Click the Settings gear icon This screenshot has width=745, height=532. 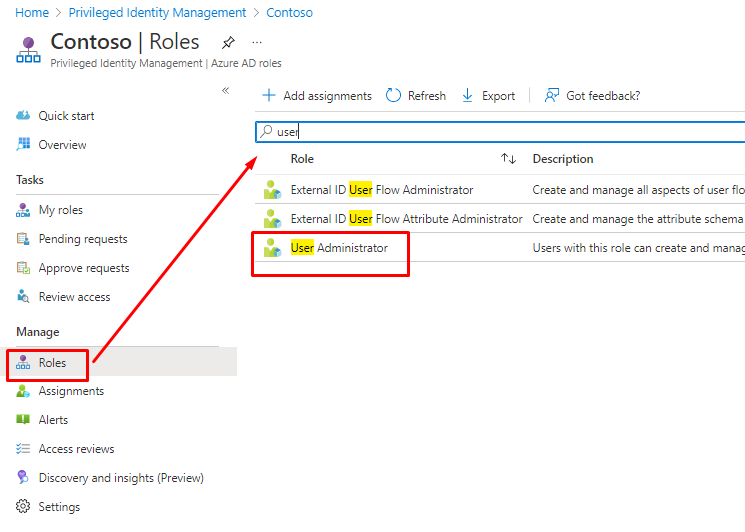[24, 507]
